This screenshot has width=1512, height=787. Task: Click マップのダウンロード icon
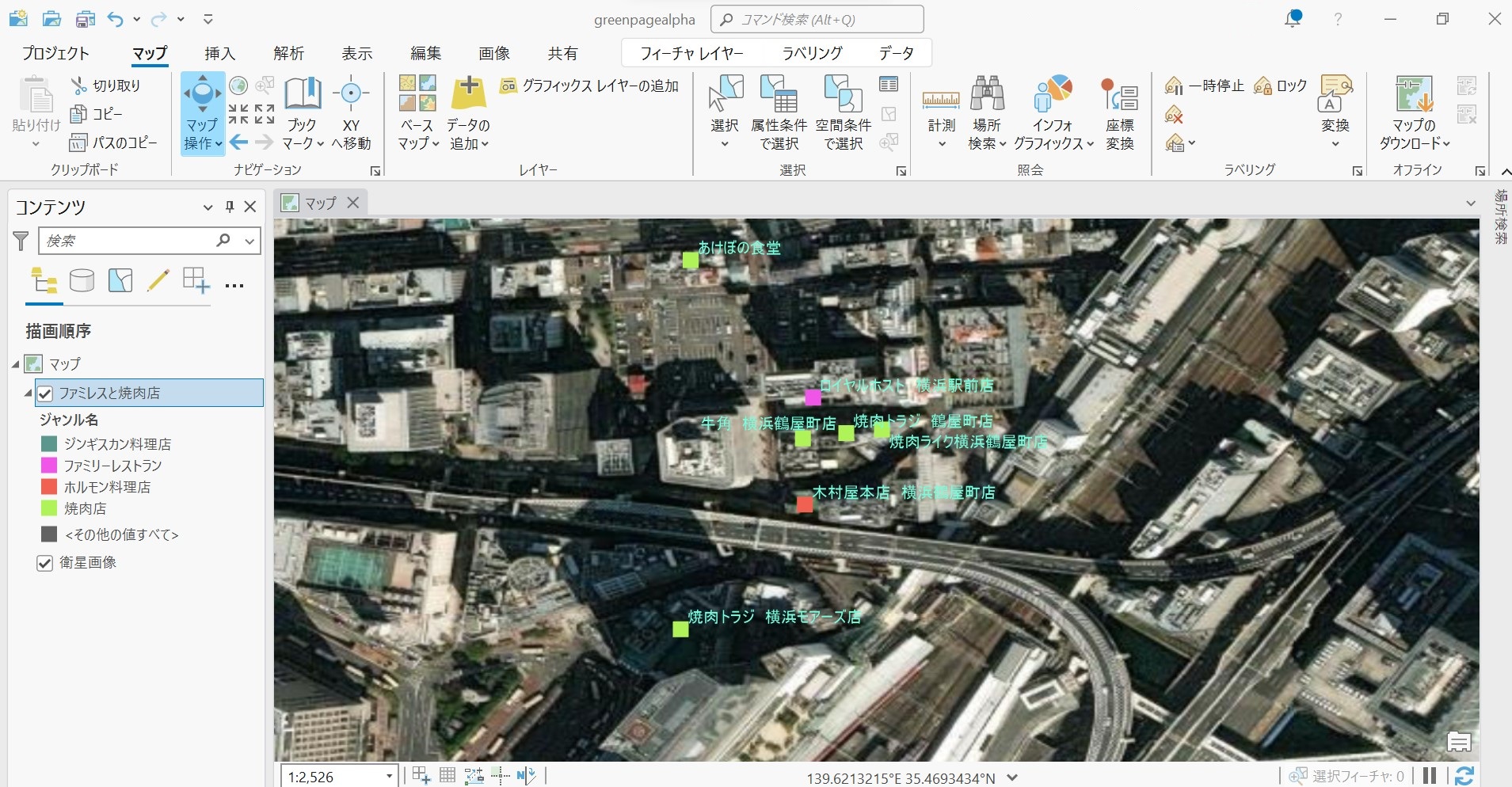pyautogui.click(x=1414, y=94)
